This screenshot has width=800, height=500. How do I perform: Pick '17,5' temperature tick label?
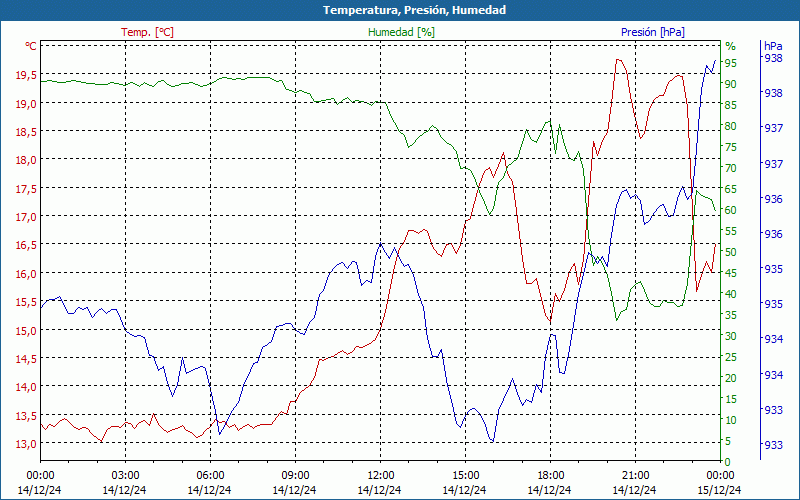(26, 189)
